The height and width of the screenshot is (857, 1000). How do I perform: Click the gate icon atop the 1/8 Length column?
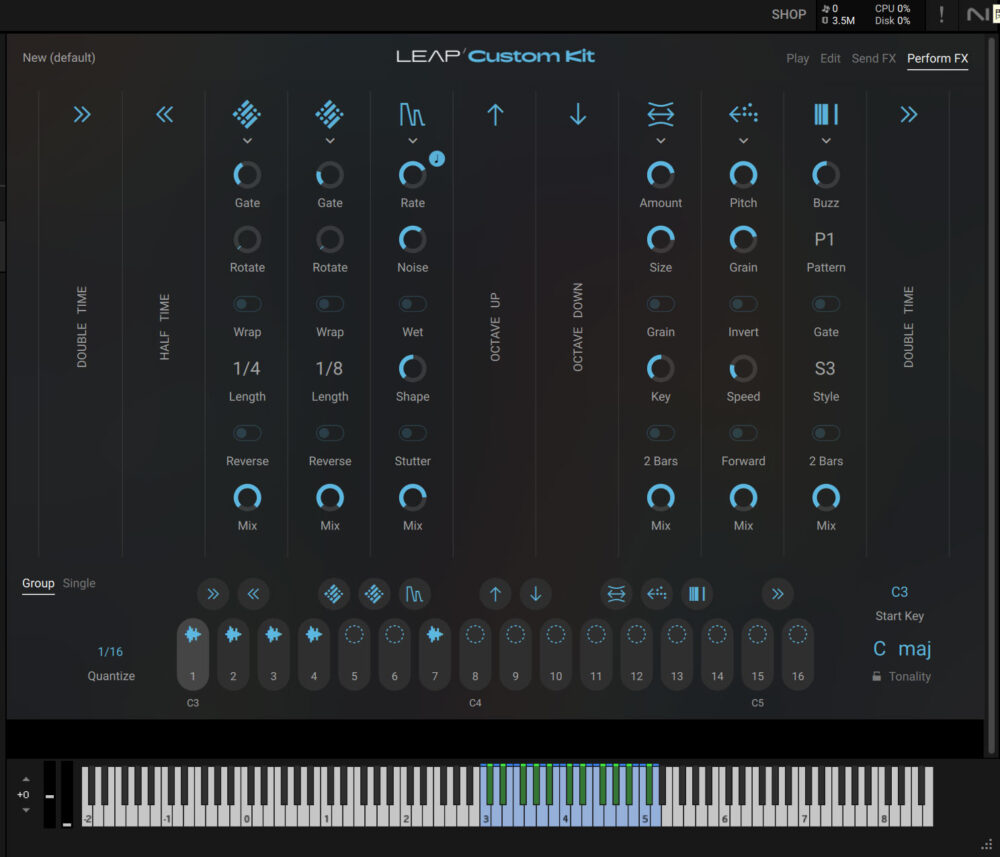click(x=330, y=115)
